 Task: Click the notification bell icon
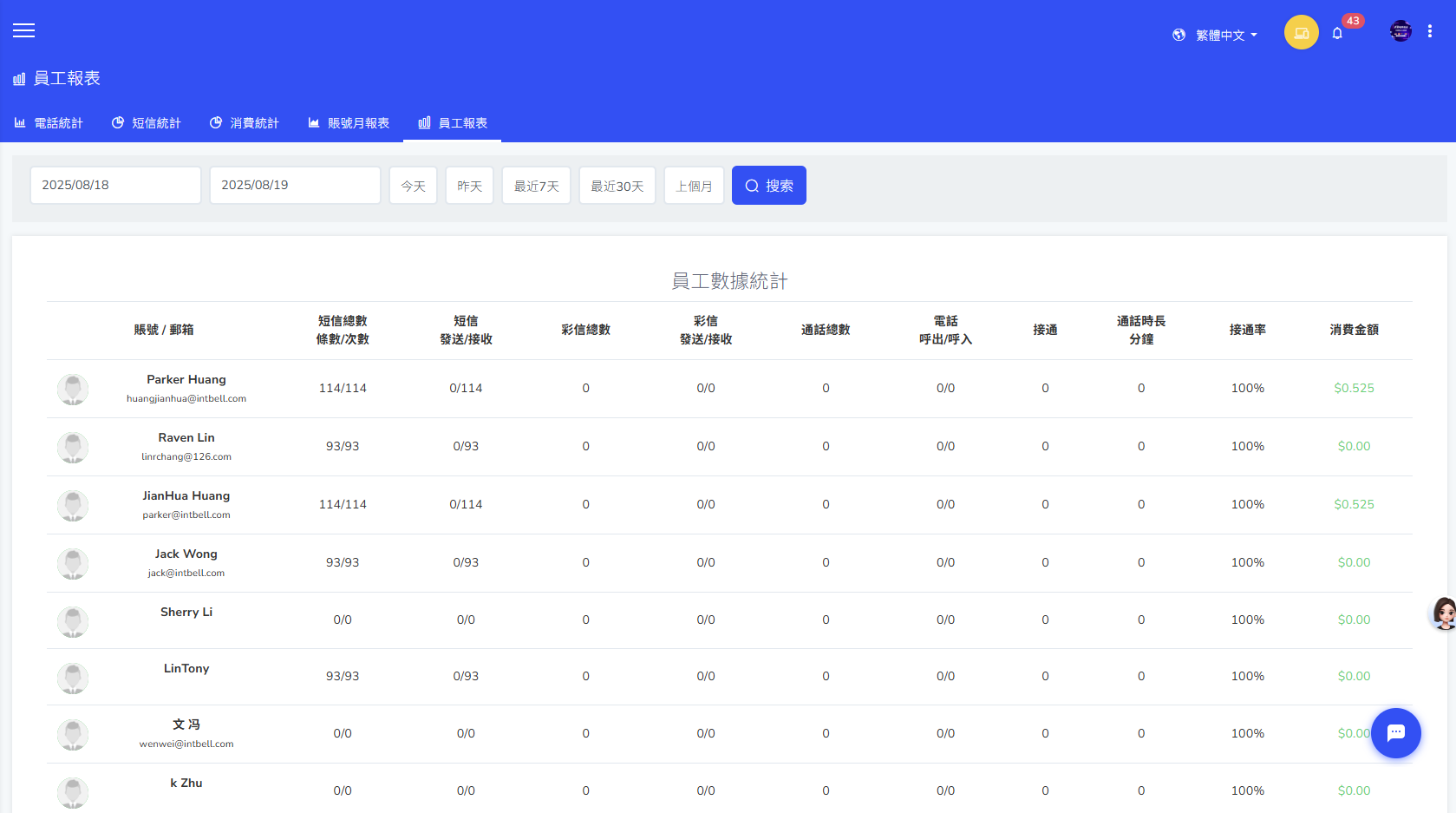click(x=1337, y=33)
